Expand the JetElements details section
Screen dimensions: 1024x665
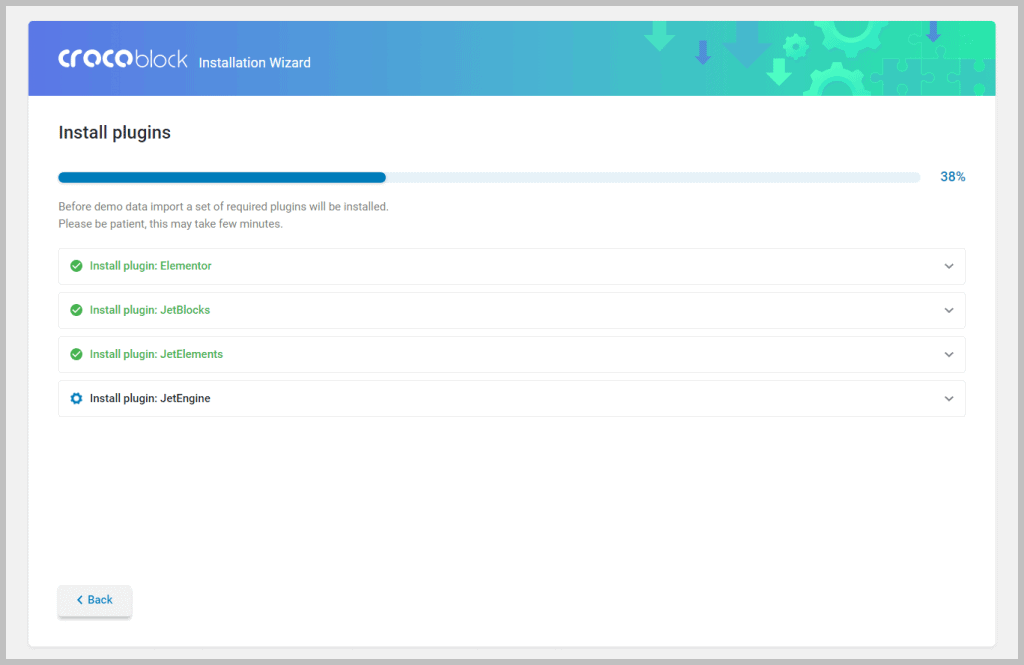(949, 354)
